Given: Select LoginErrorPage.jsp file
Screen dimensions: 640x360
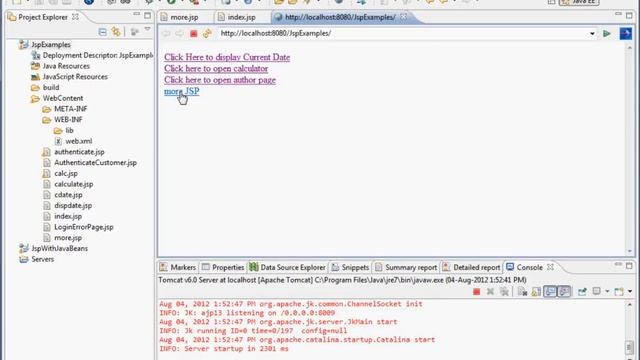Looking at the screenshot, I should coord(84,227).
